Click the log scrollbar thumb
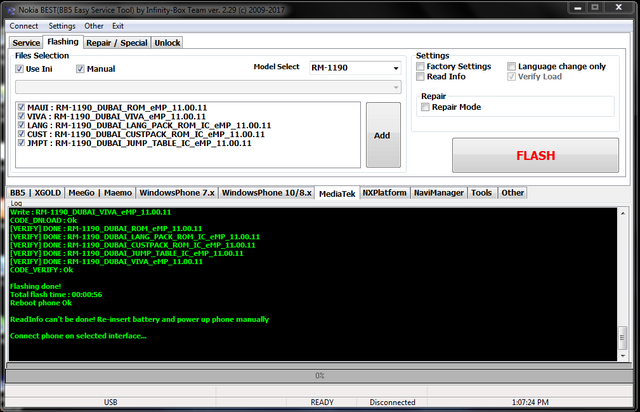 point(622,337)
